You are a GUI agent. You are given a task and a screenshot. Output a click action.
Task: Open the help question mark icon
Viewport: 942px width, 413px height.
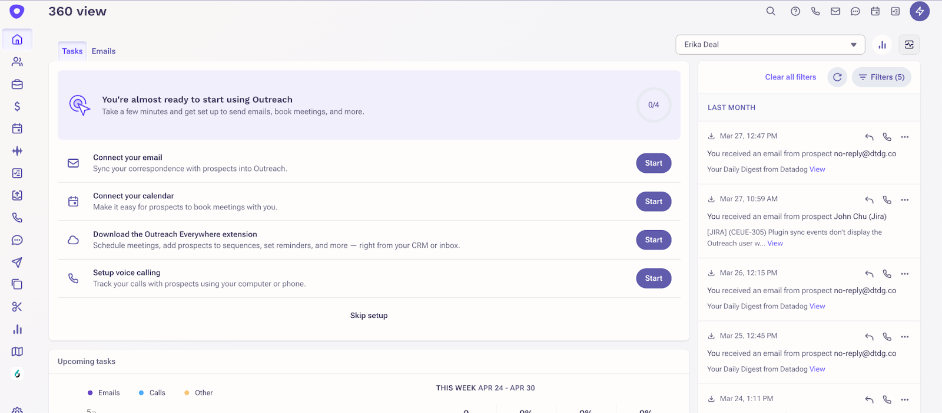point(795,11)
